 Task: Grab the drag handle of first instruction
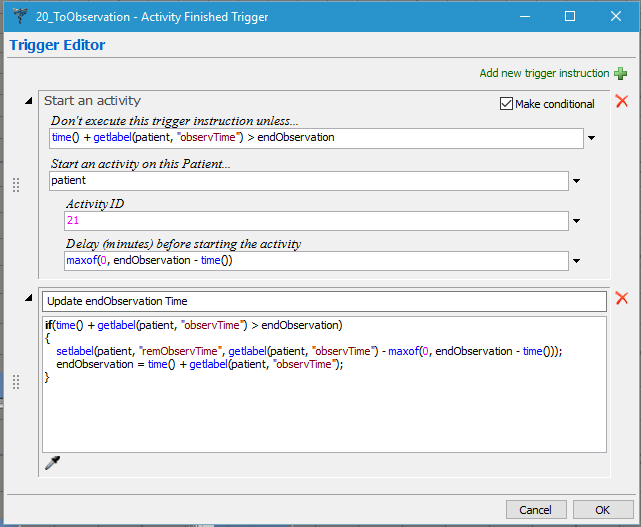15,185
